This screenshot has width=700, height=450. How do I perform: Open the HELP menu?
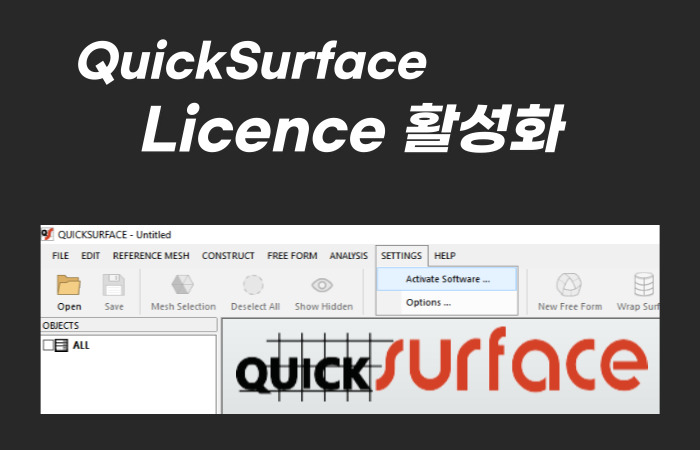pyautogui.click(x=445, y=256)
